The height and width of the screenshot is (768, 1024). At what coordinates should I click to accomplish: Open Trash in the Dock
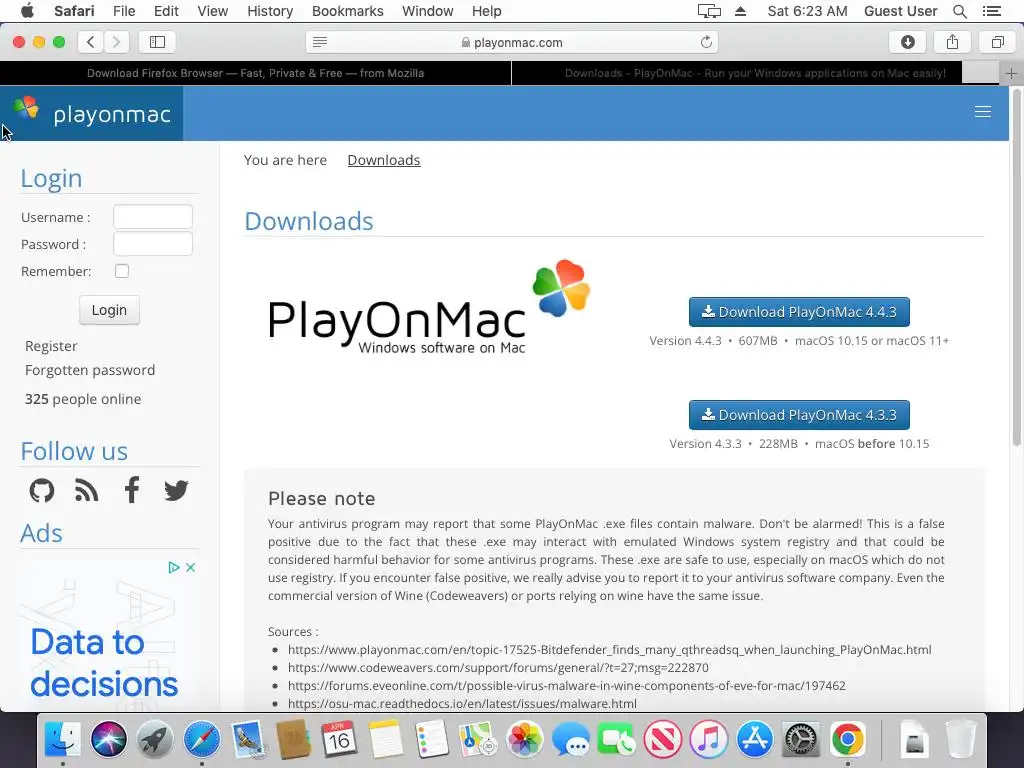point(961,739)
